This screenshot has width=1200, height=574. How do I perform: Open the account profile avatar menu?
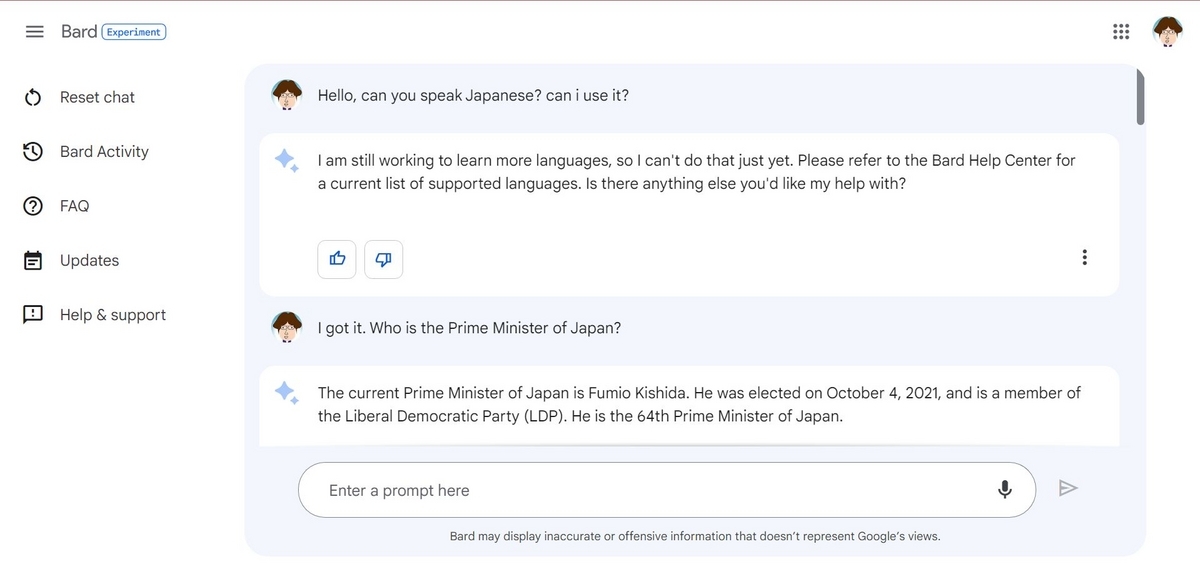(1167, 32)
